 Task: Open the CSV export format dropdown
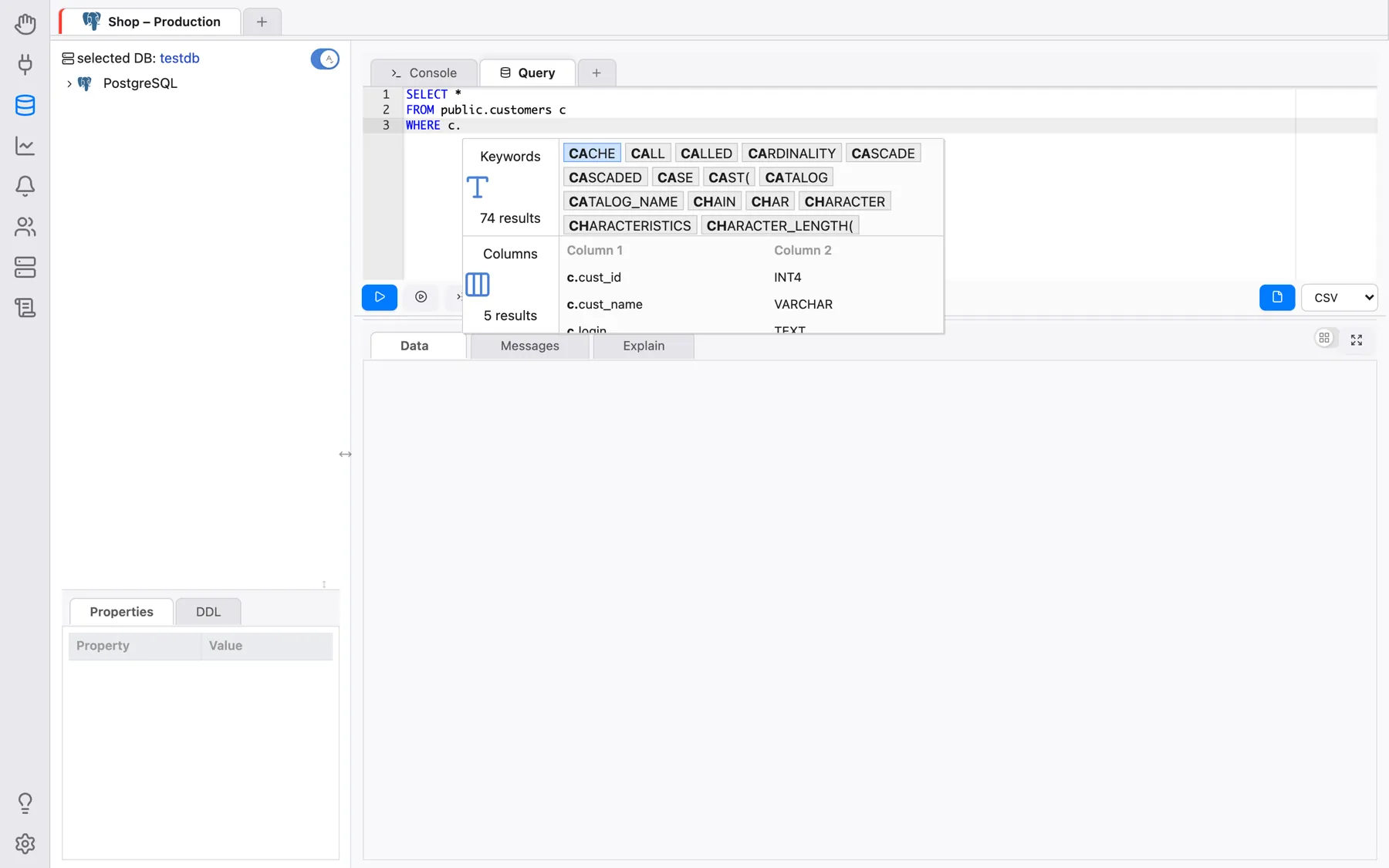(x=1339, y=297)
